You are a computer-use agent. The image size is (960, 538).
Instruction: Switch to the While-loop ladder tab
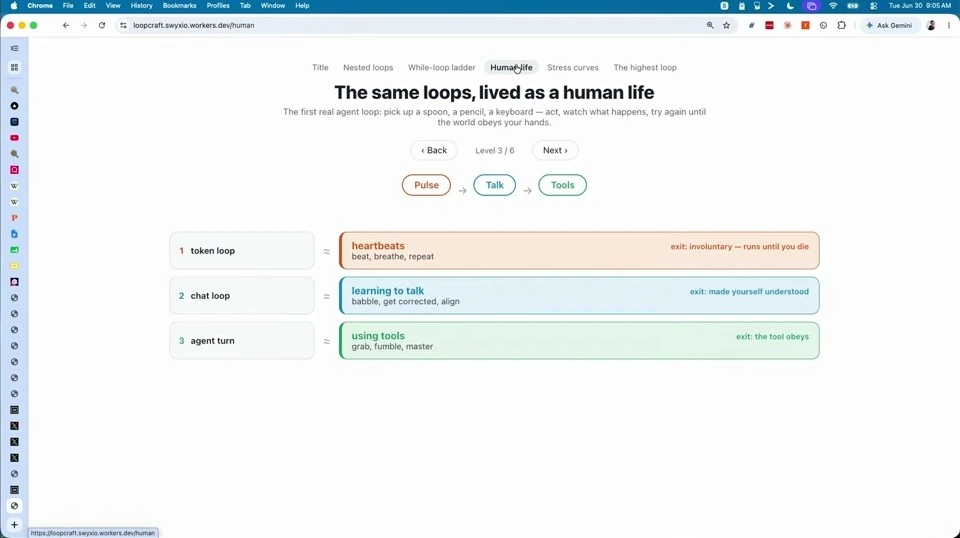pos(441,67)
